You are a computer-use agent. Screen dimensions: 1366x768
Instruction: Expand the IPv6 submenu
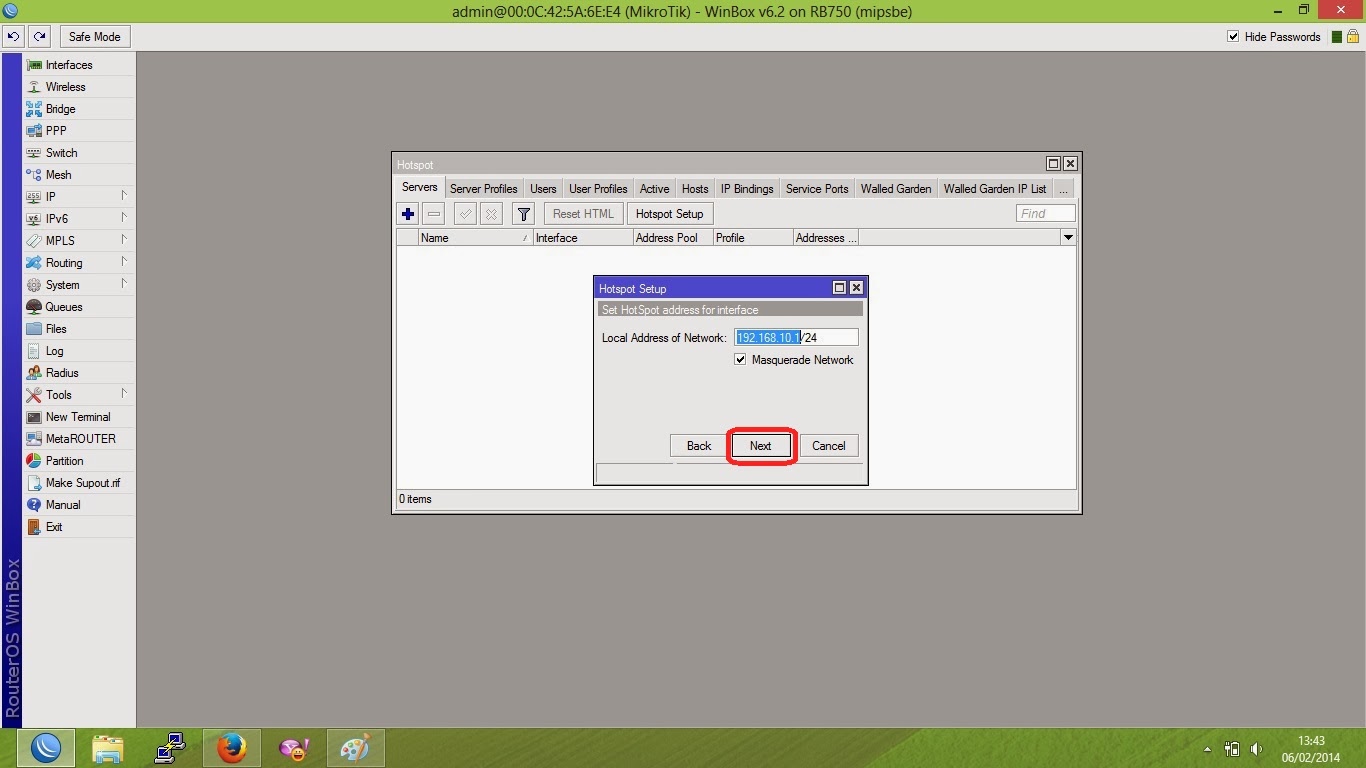124,218
